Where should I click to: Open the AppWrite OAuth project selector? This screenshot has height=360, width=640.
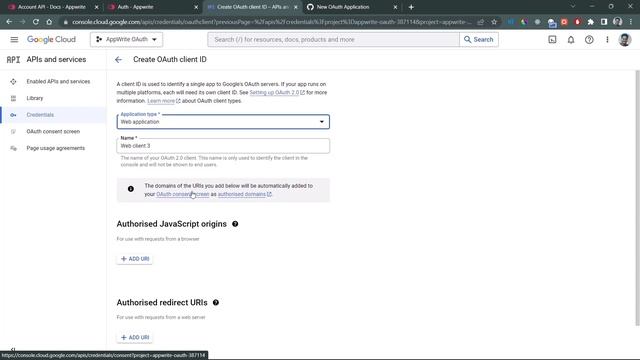tap(127, 40)
